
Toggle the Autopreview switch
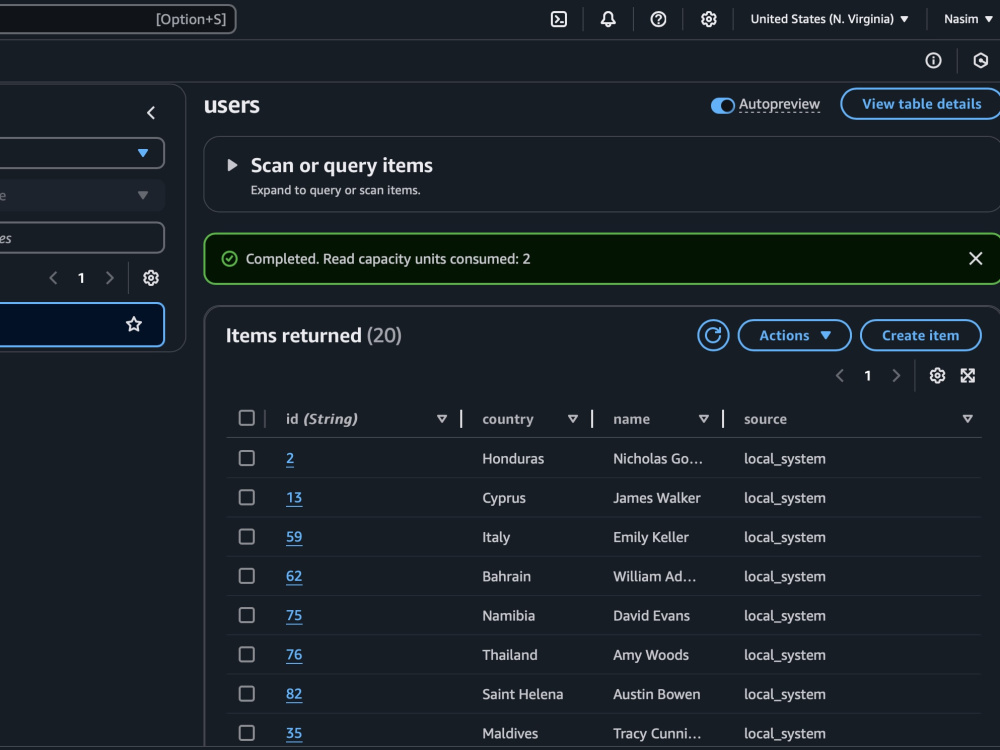coord(723,105)
